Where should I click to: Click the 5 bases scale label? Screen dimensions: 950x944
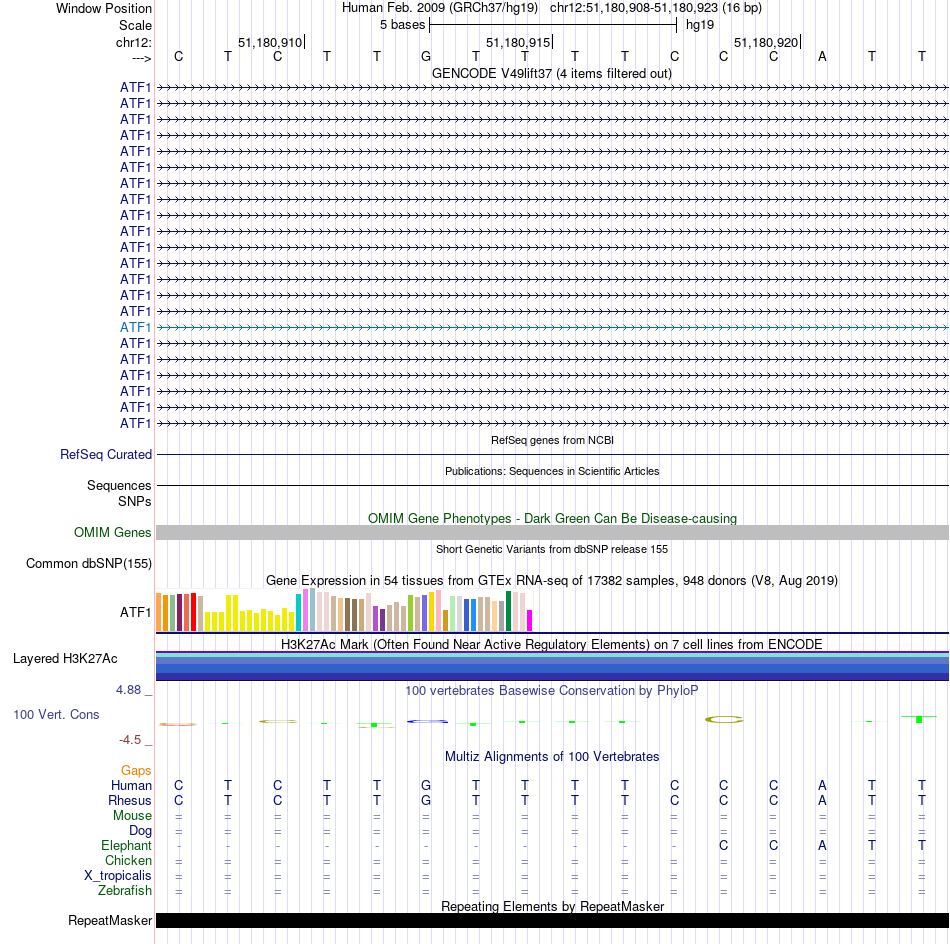pyautogui.click(x=402, y=25)
